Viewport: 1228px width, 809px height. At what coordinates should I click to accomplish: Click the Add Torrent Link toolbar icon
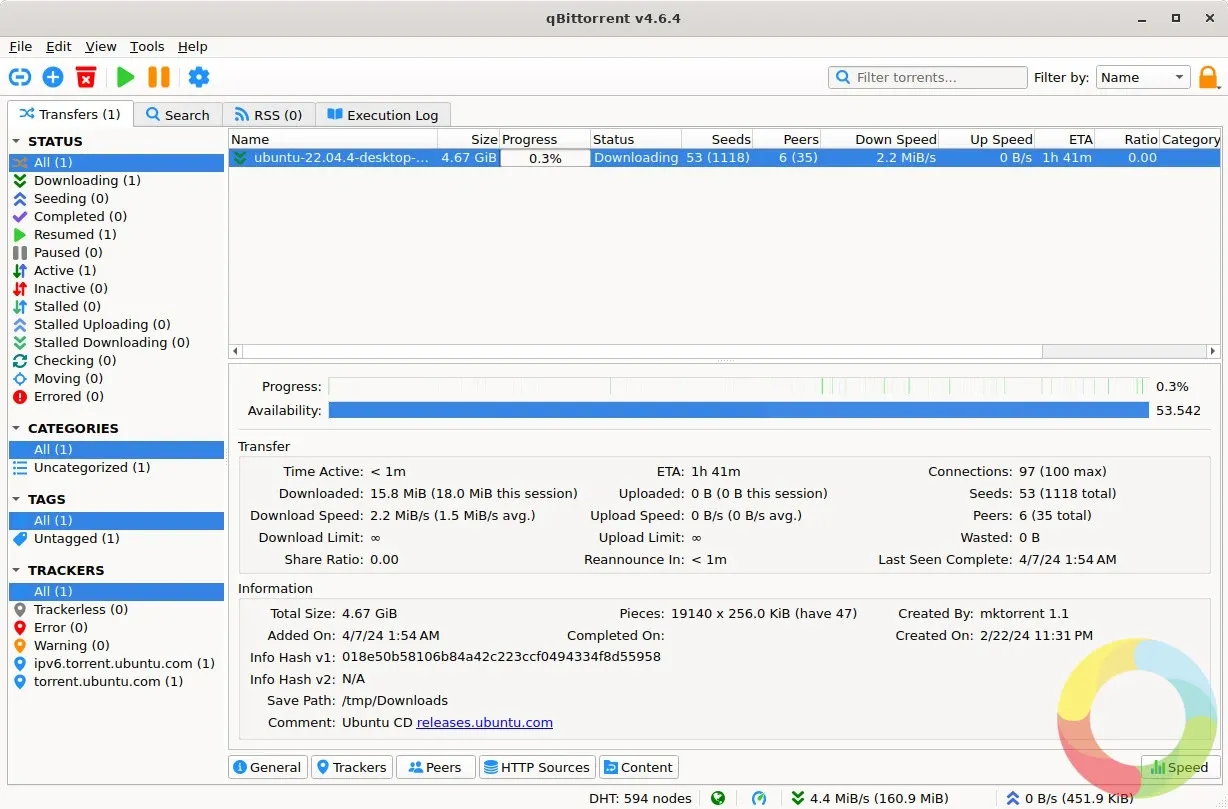click(20, 77)
